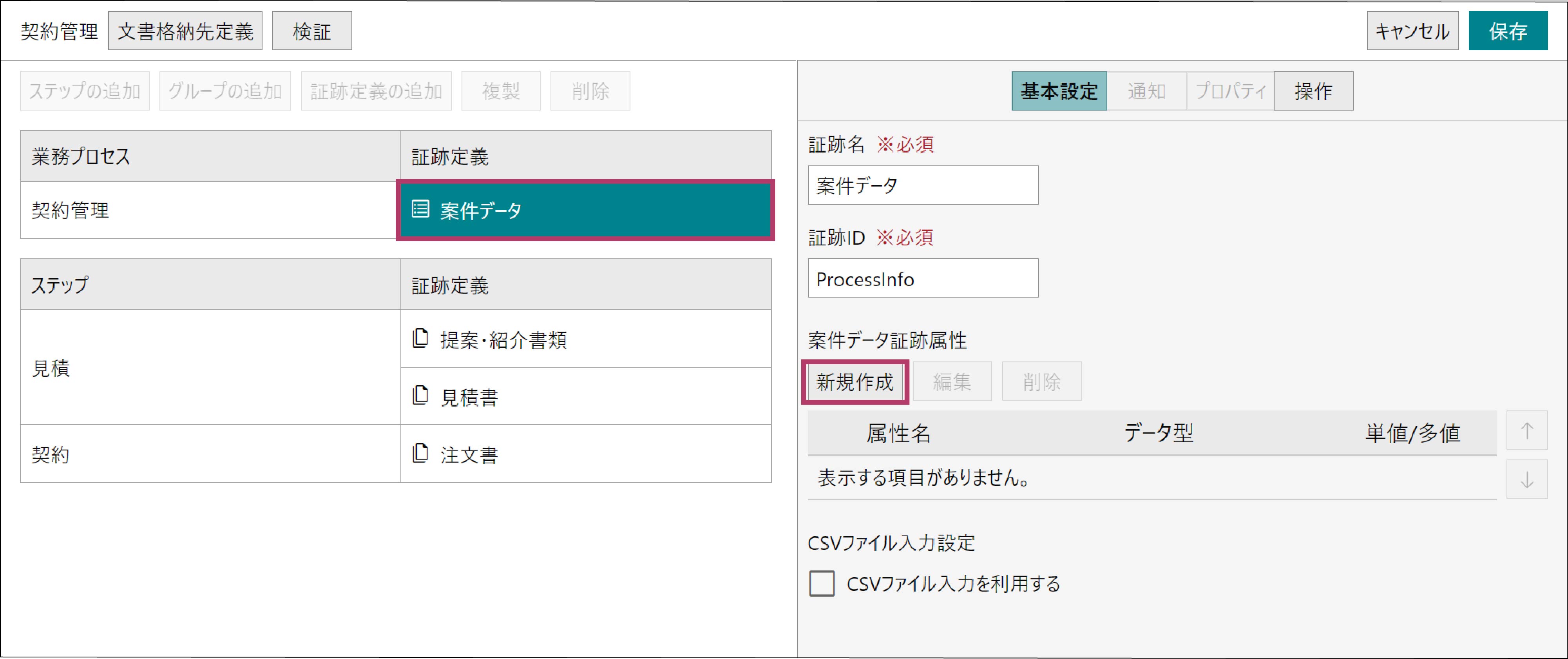Move attribute up with the up arrow
Screen dimensions: 1568x659
pyautogui.click(x=1526, y=430)
